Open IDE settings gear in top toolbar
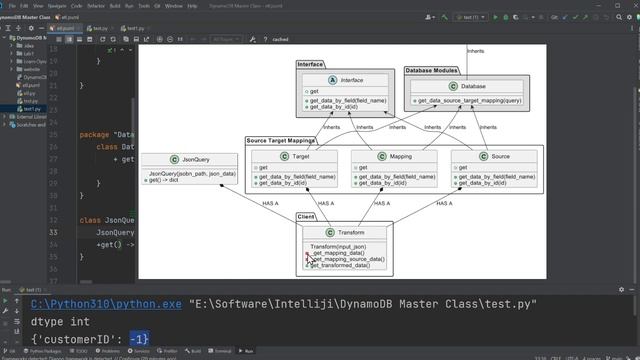 pos(629,17)
